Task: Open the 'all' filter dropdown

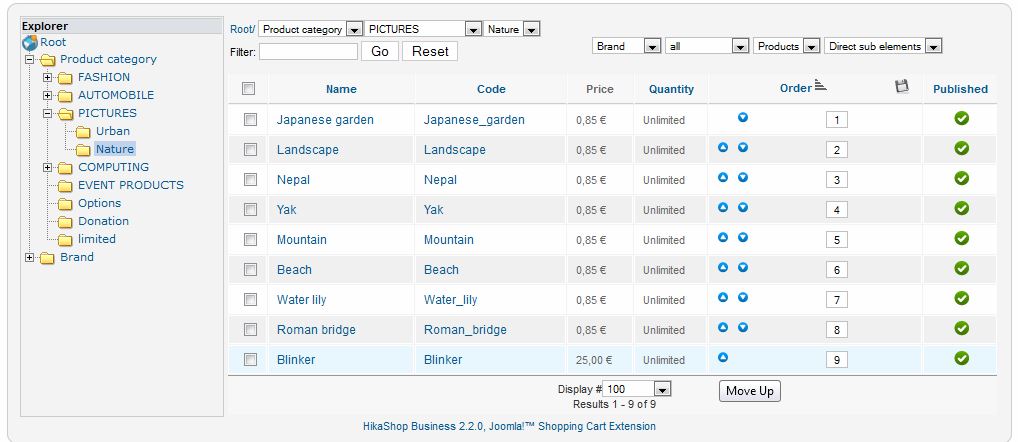Action: coord(707,46)
